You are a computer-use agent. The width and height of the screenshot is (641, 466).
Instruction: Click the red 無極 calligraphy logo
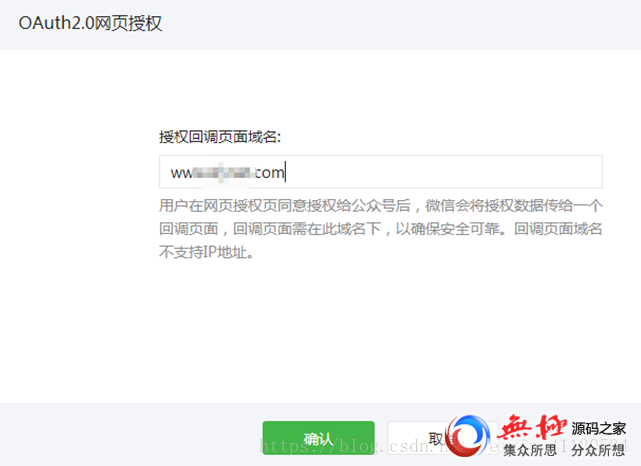click(533, 428)
